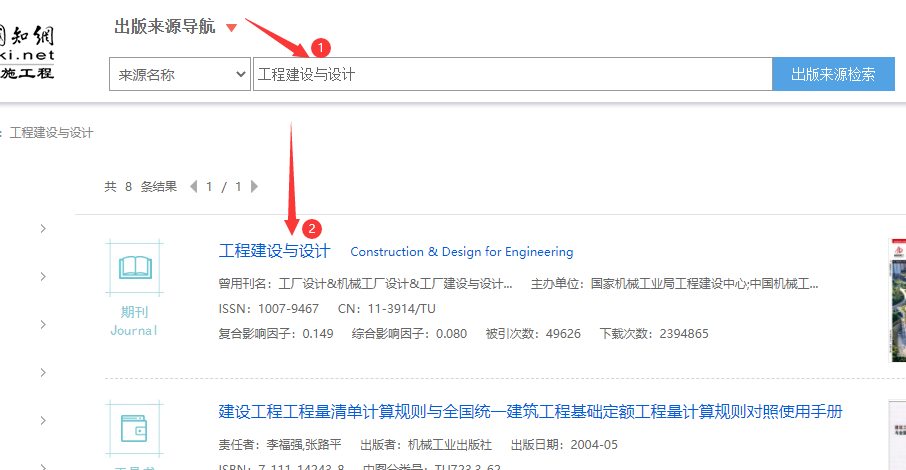The width and height of the screenshot is (906, 470).
Task: Expand the second chevron in left sidebar
Action: (43, 277)
